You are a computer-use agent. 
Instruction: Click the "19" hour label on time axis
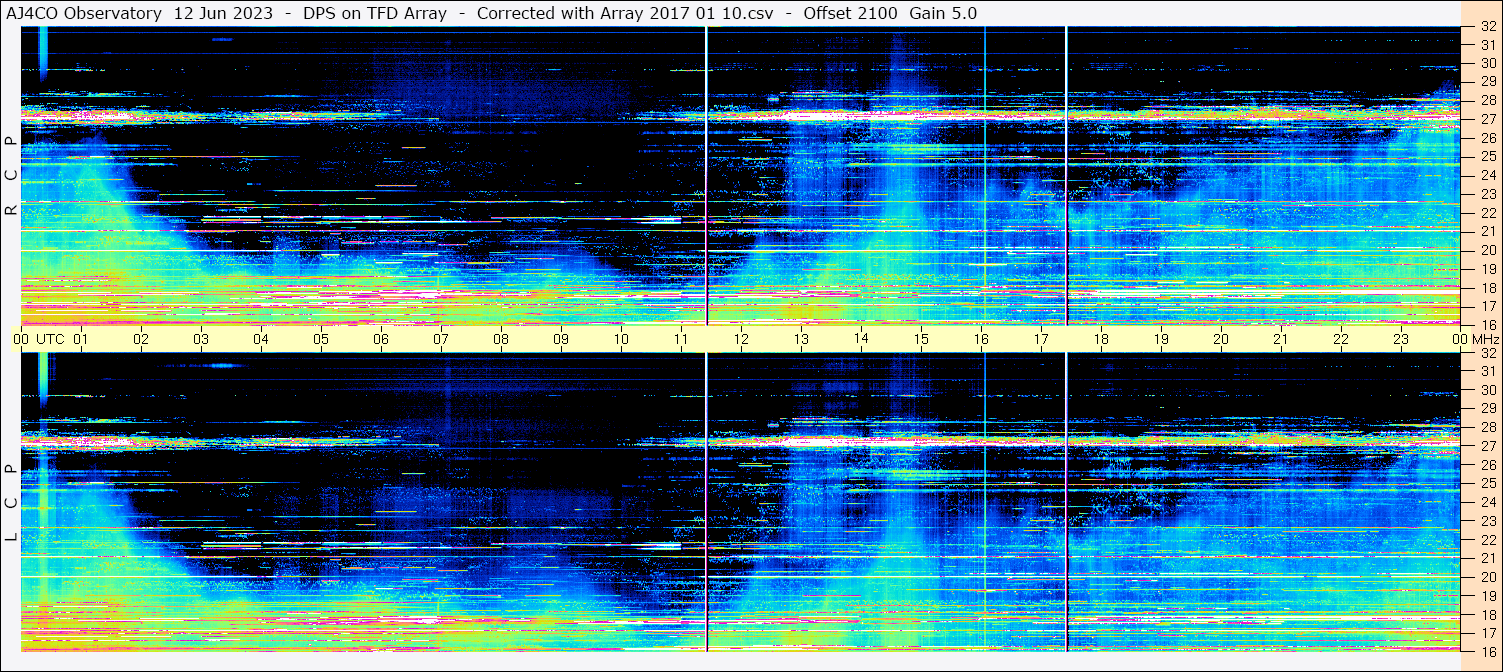1161,339
